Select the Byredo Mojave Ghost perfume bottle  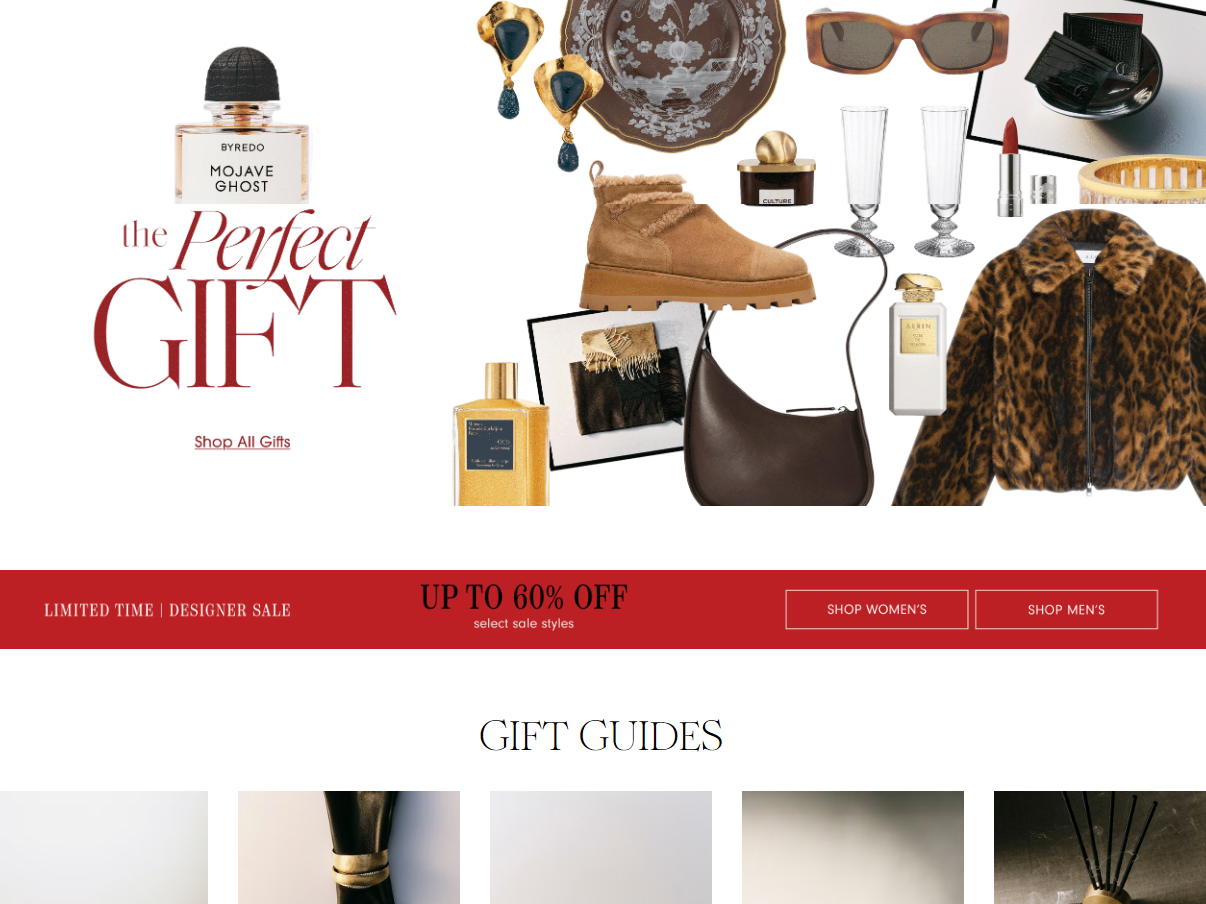pos(242,125)
